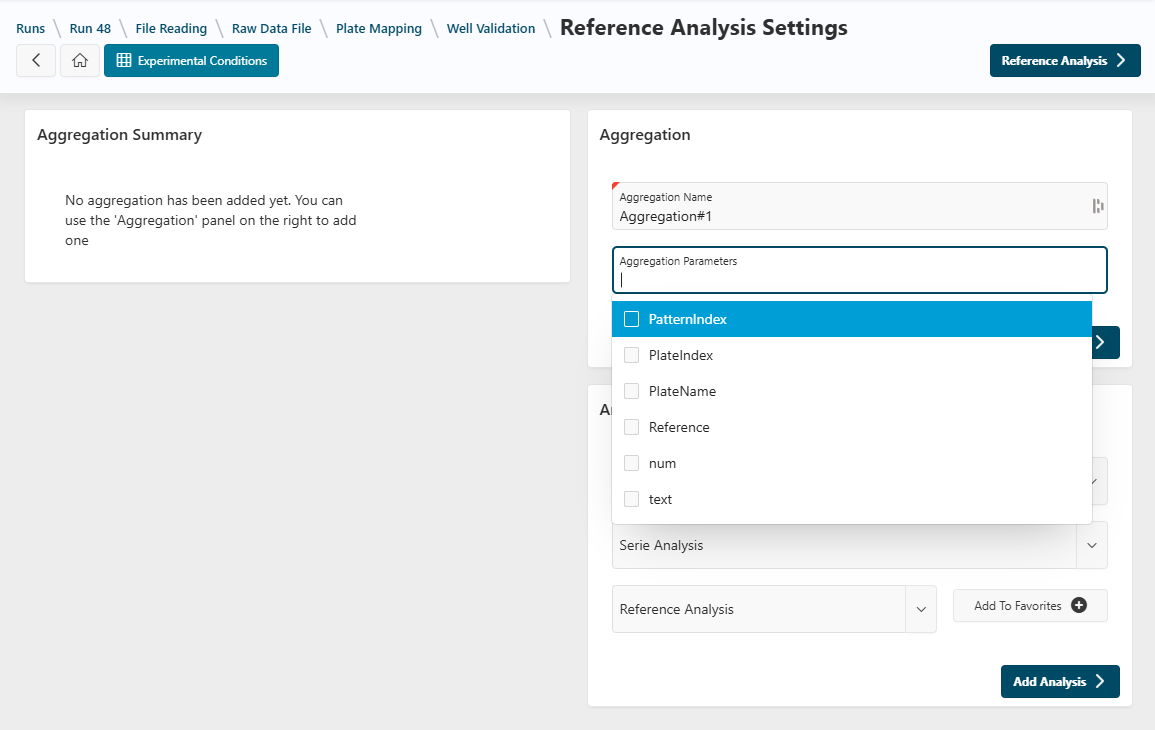Screen dimensions: 1155x730
Task: Check the num checkbox
Action: coord(631,463)
